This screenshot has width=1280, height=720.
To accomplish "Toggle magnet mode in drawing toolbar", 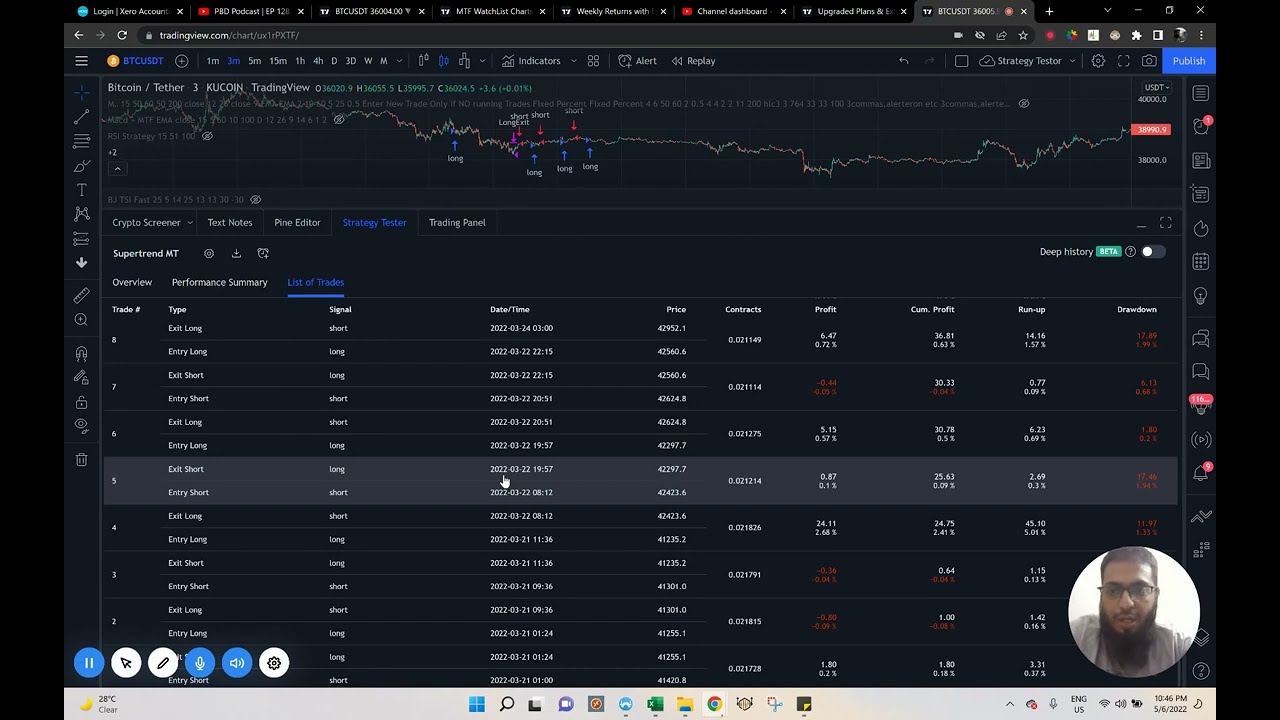I will [81, 353].
